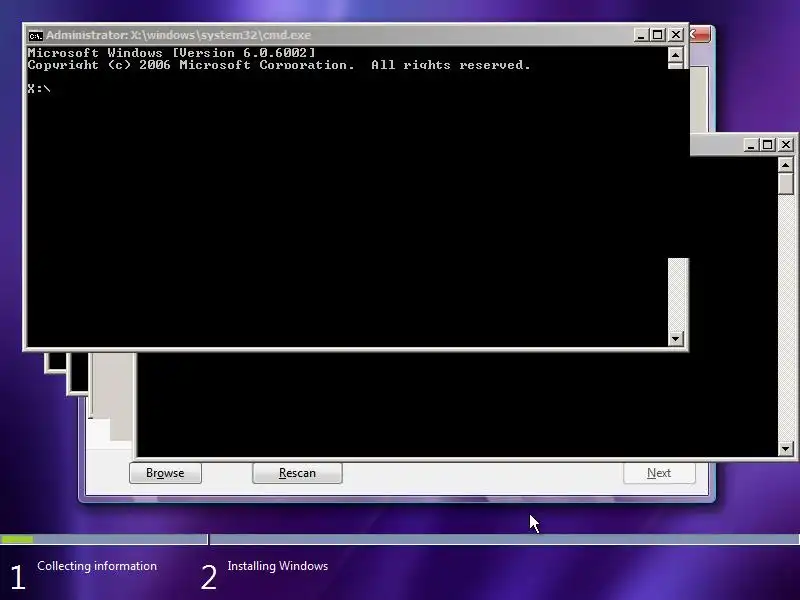Click scroll up arrow in rear cmd window
Image resolution: width=800 pixels, height=600 pixels.
[786, 165]
